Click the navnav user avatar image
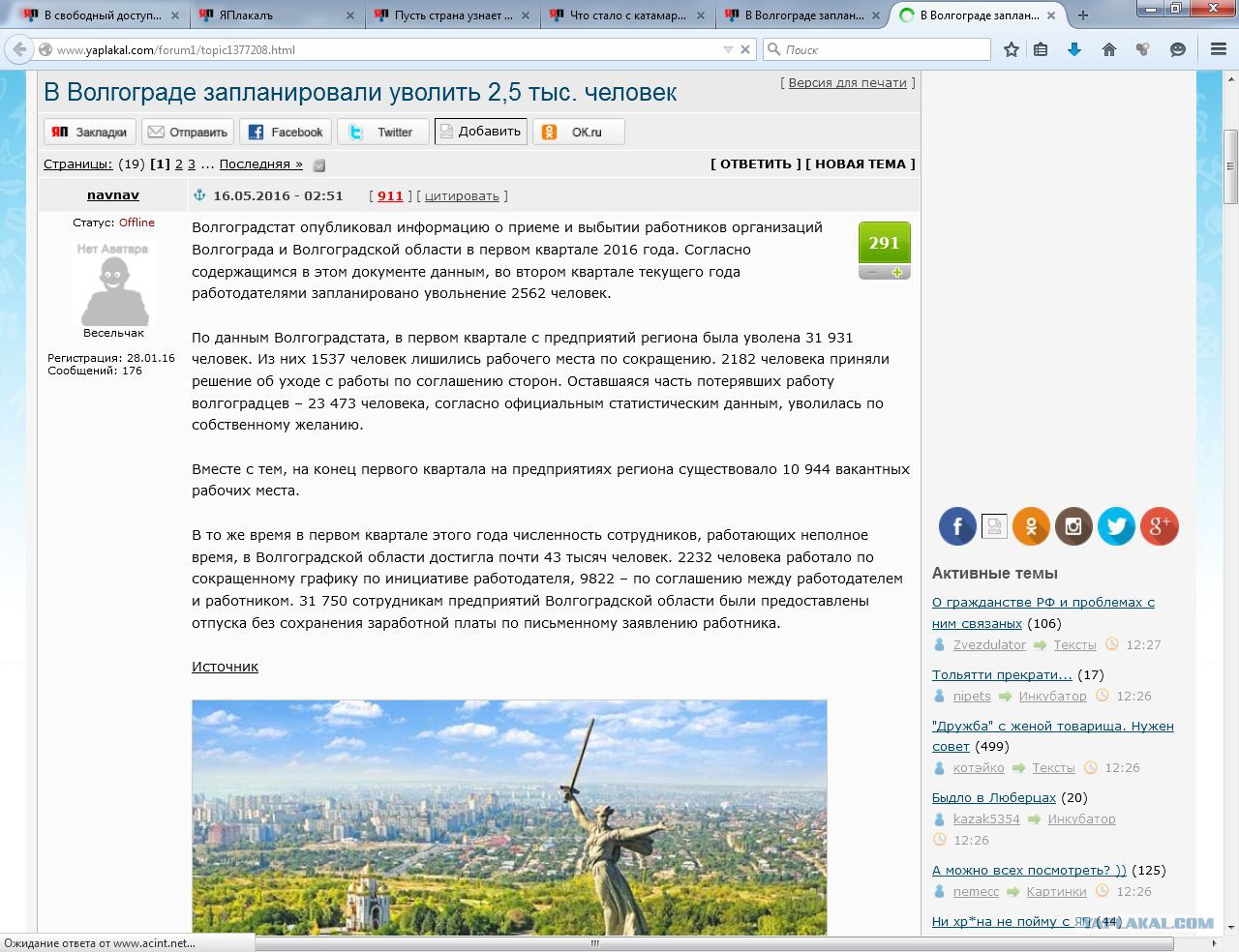 point(113,283)
